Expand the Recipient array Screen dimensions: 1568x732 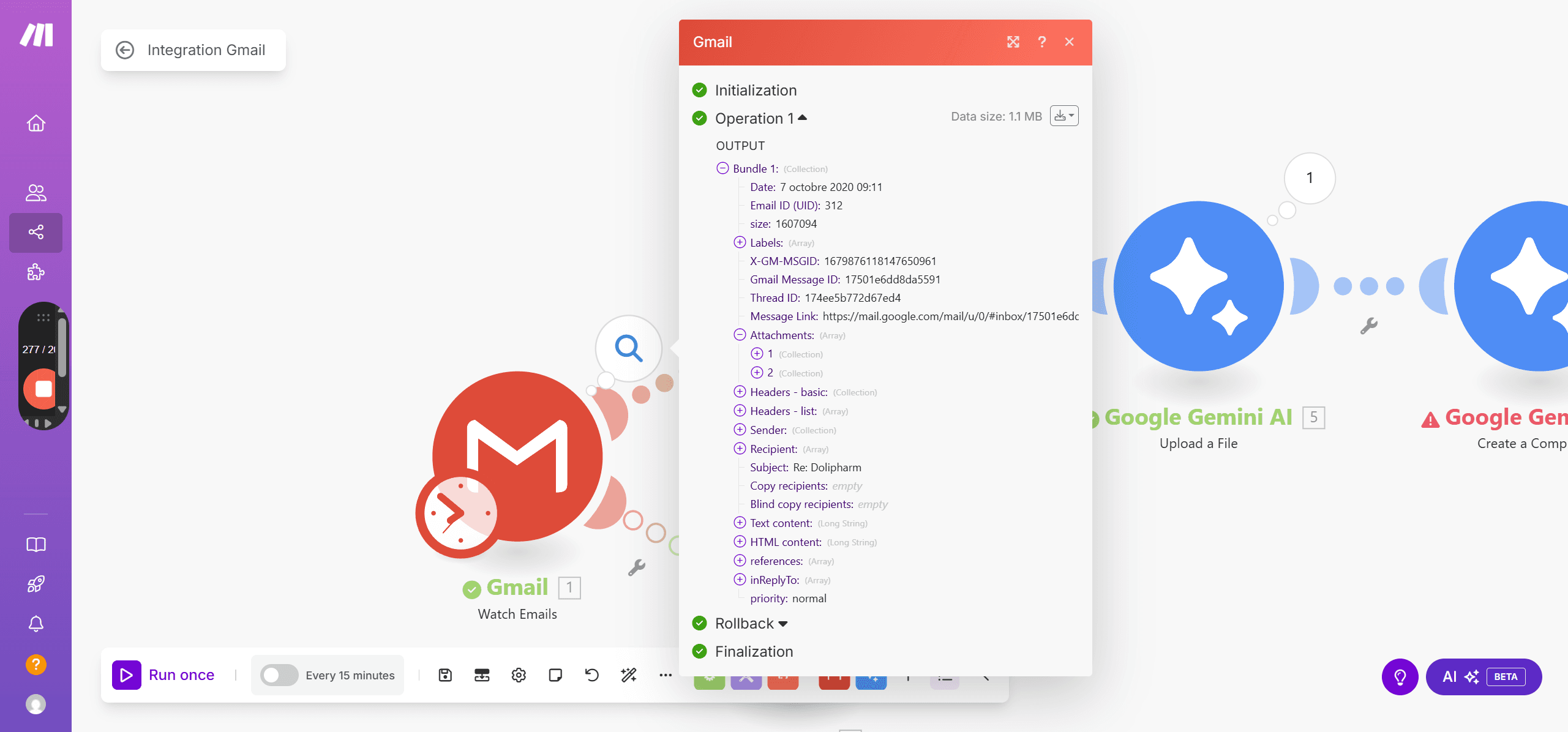point(740,449)
